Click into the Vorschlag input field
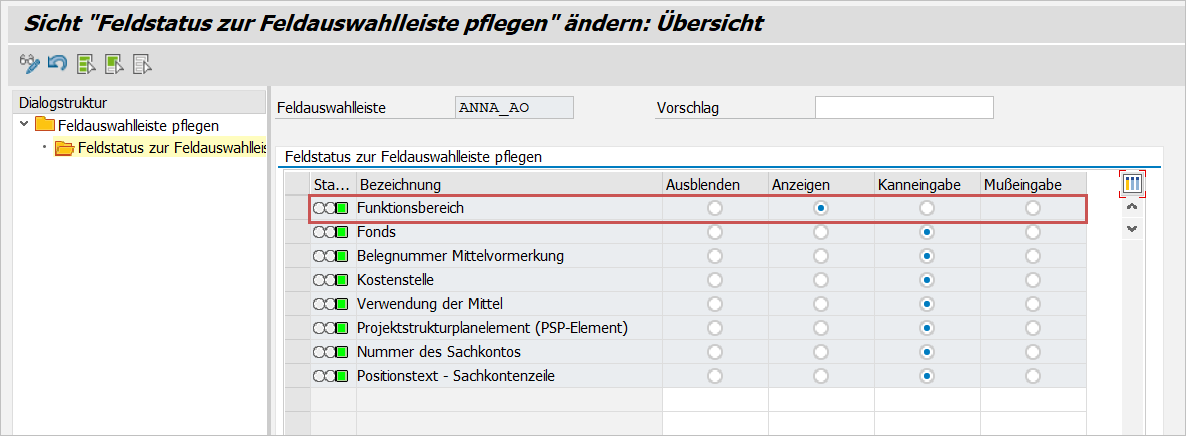The height and width of the screenshot is (436, 1186). 903,107
